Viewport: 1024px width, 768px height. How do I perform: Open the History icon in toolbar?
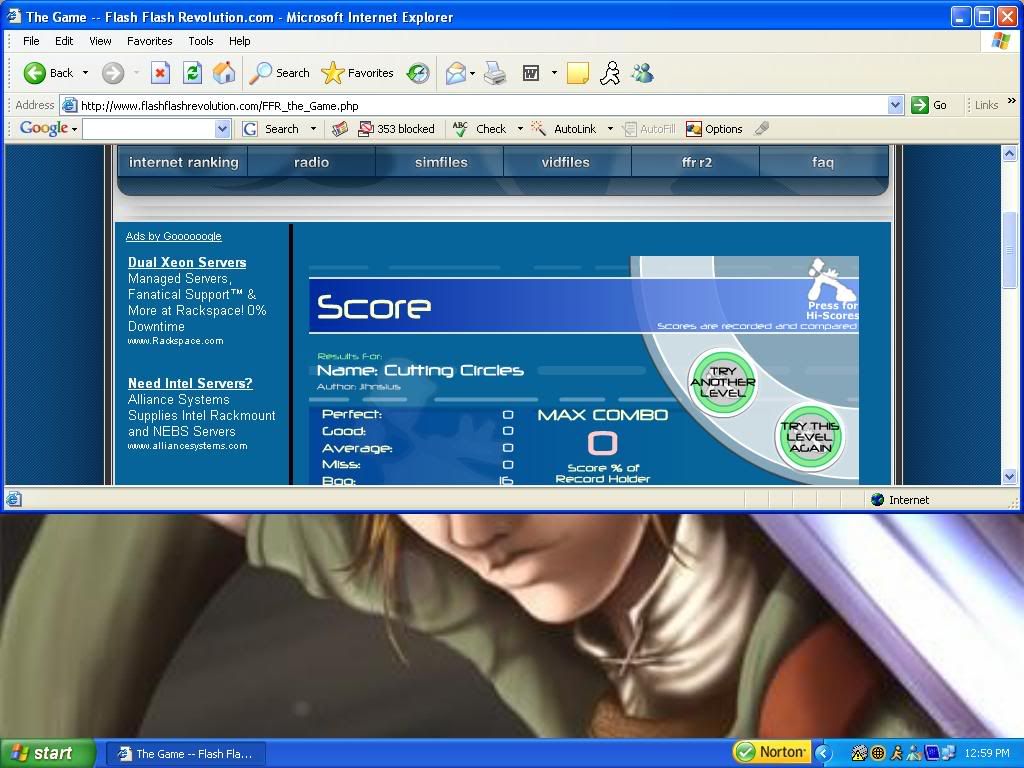418,73
